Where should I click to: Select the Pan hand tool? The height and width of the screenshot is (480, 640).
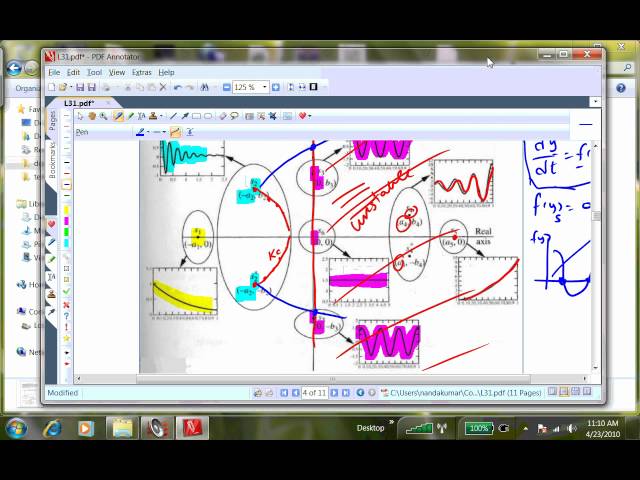92,116
